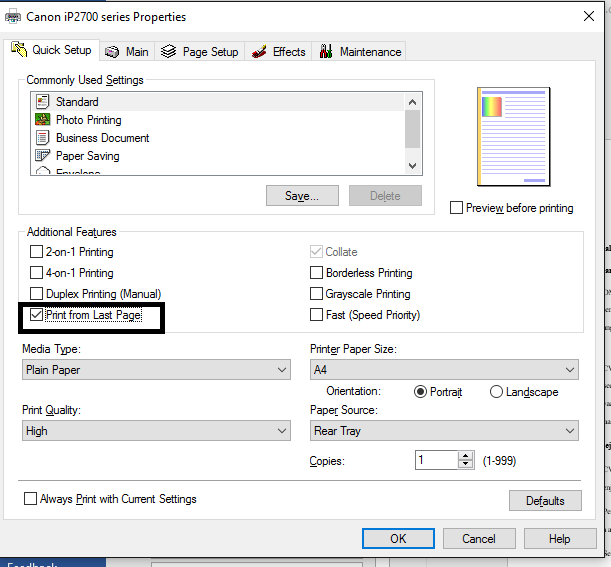The height and width of the screenshot is (567, 611).
Task: Click the Effects paintbrush icon
Action: (259, 51)
